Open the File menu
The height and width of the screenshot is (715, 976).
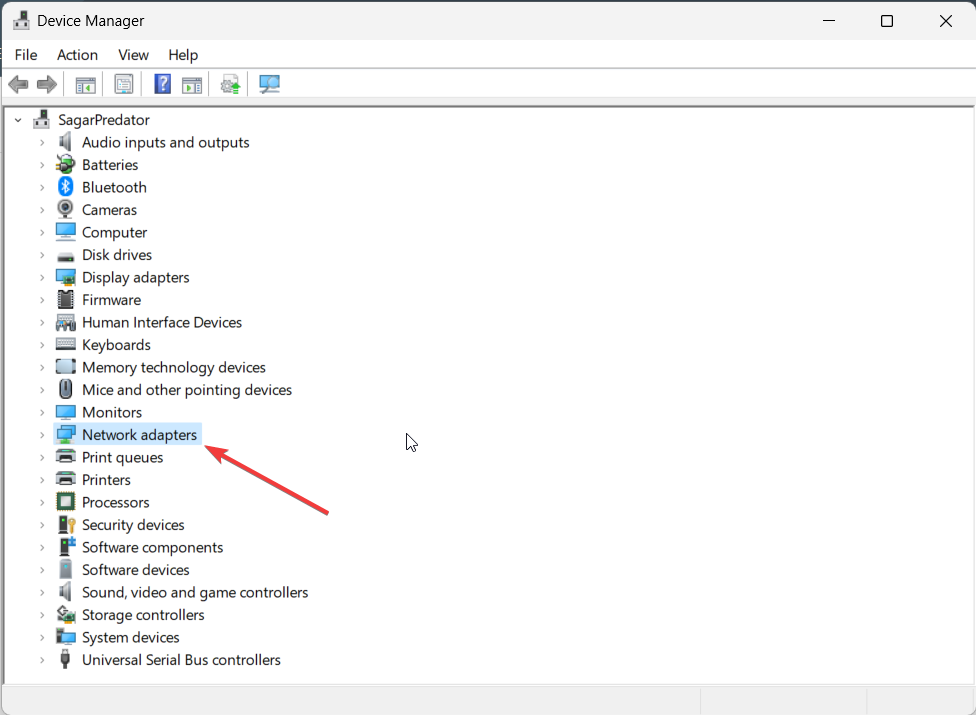click(26, 55)
